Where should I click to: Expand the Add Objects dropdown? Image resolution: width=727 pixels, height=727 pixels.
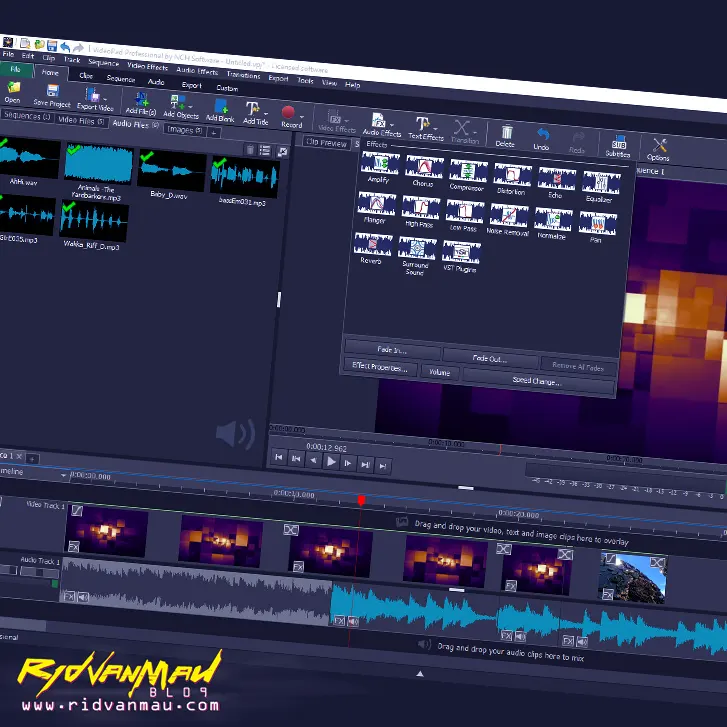coord(190,107)
